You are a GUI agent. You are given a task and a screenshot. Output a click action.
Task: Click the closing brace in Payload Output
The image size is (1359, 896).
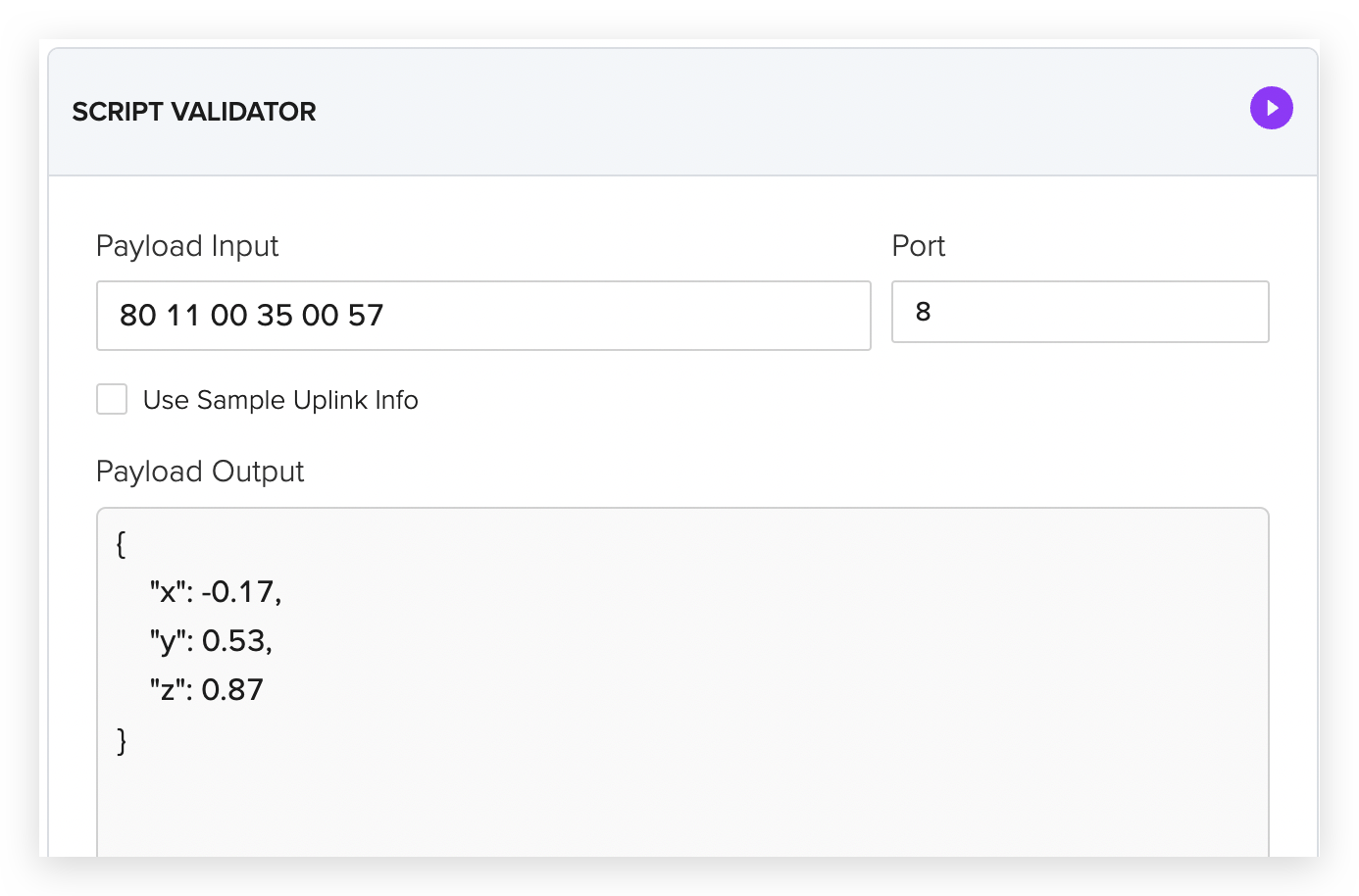(x=122, y=740)
